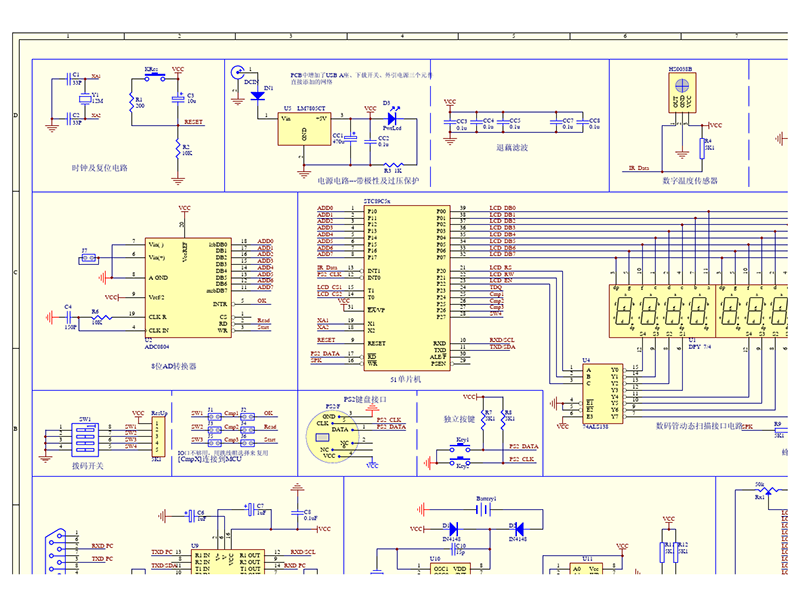
Task: Select the KRes reset pushbutton
Action: click(155, 78)
